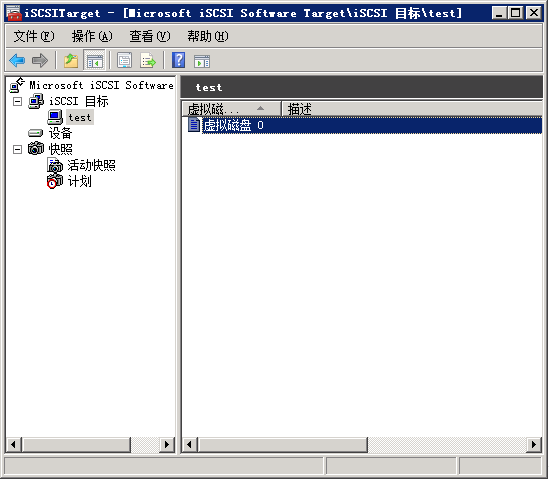Select the test target in the tree
The image size is (549, 480).
pos(80,118)
